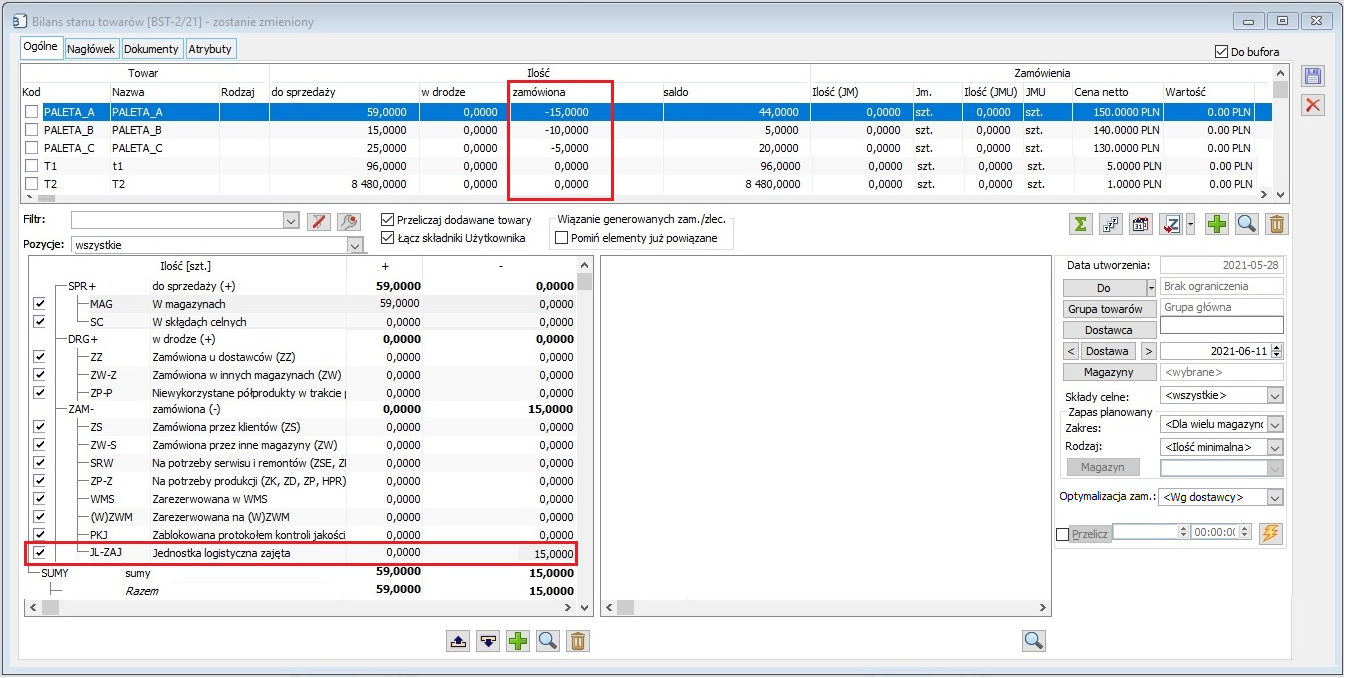Switch to the Atrybuty tab
Viewport: 1346px width, 678px height.
coord(210,48)
